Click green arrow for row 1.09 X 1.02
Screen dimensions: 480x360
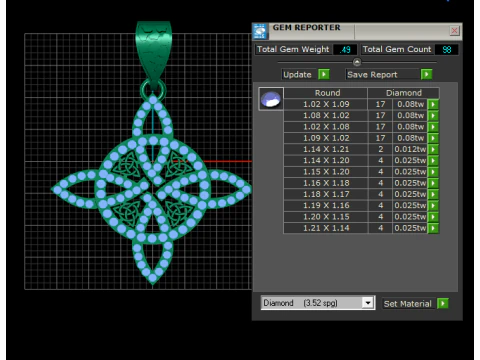click(x=433, y=138)
